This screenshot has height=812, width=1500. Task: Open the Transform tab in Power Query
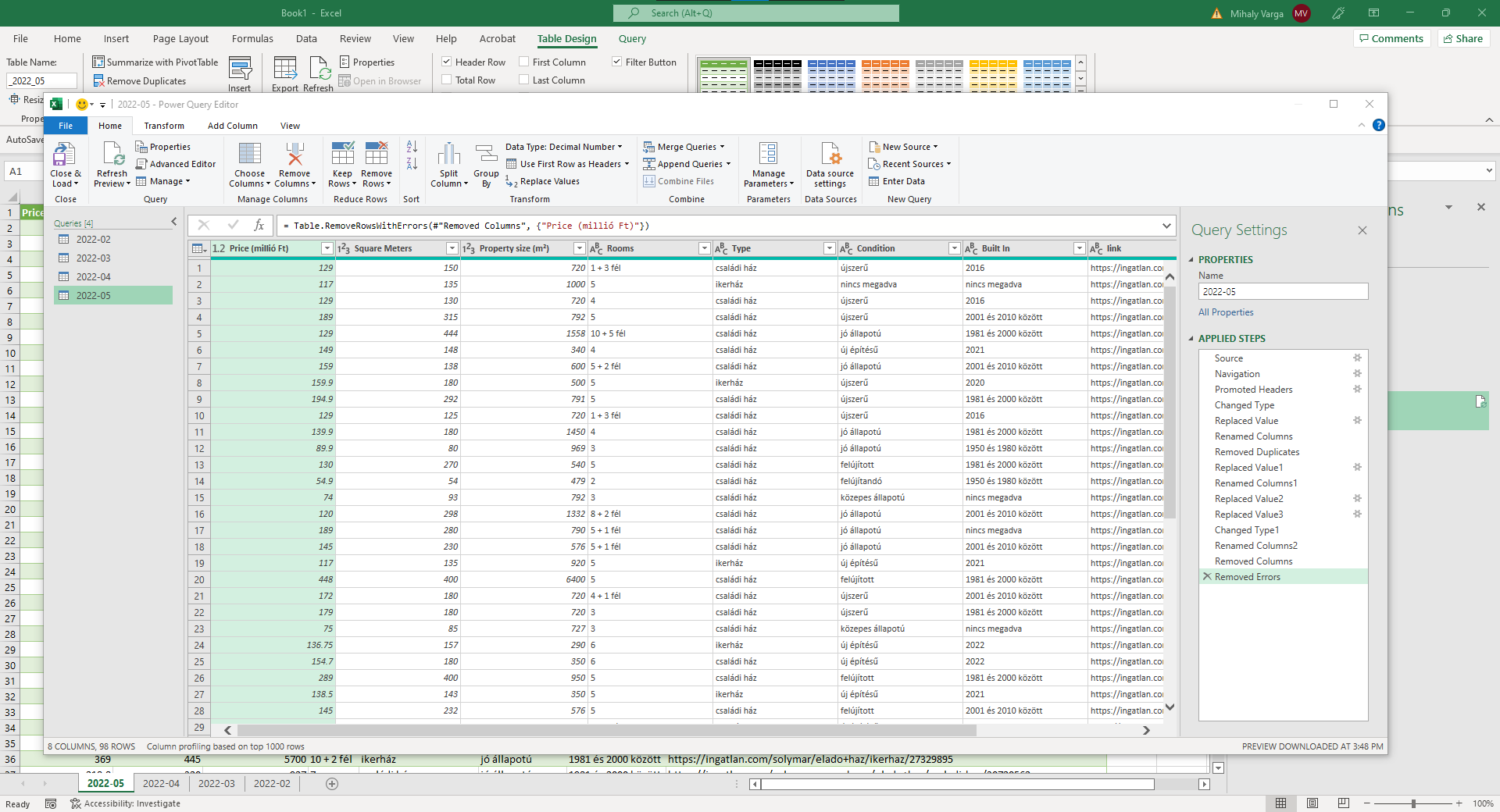164,126
